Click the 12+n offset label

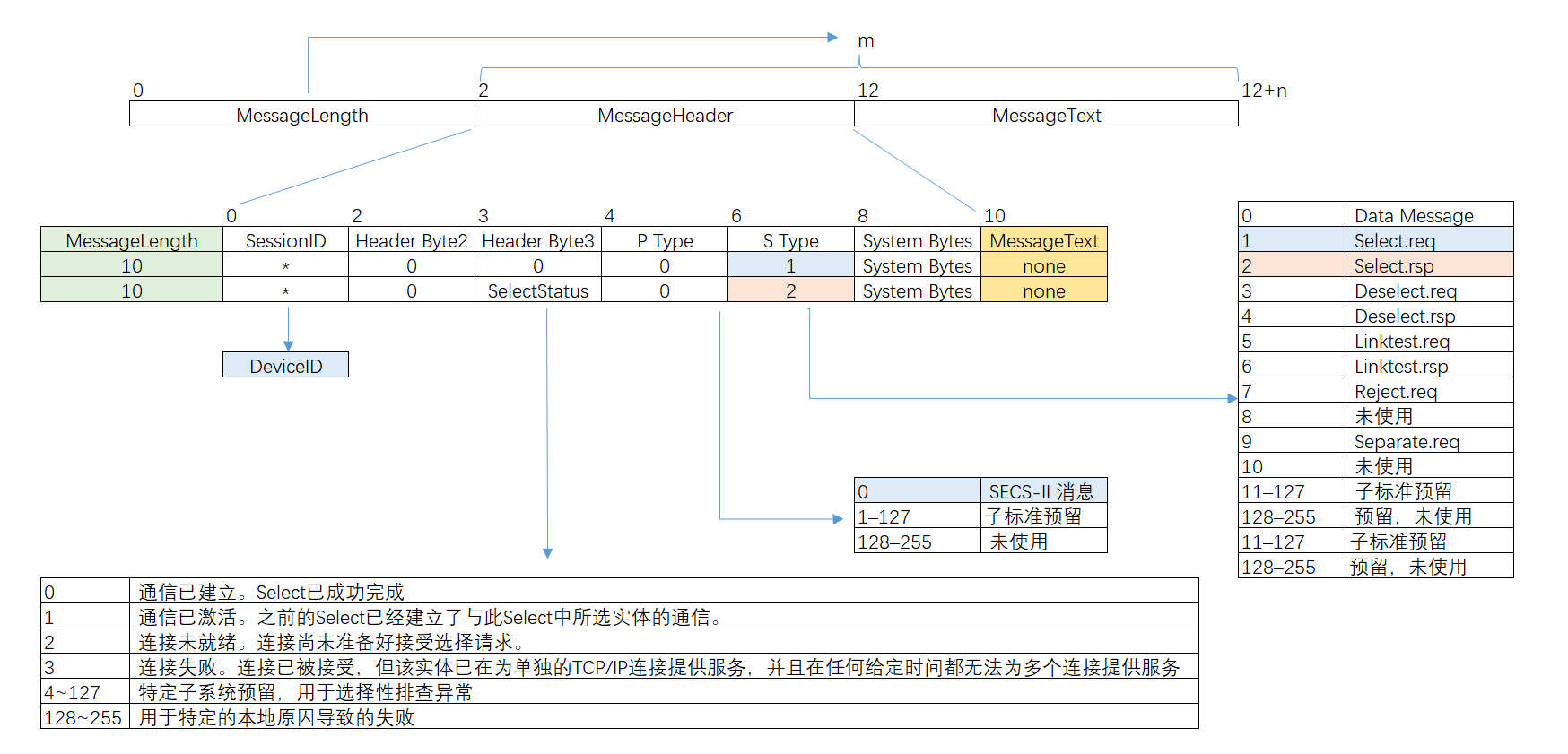pyautogui.click(x=1264, y=91)
